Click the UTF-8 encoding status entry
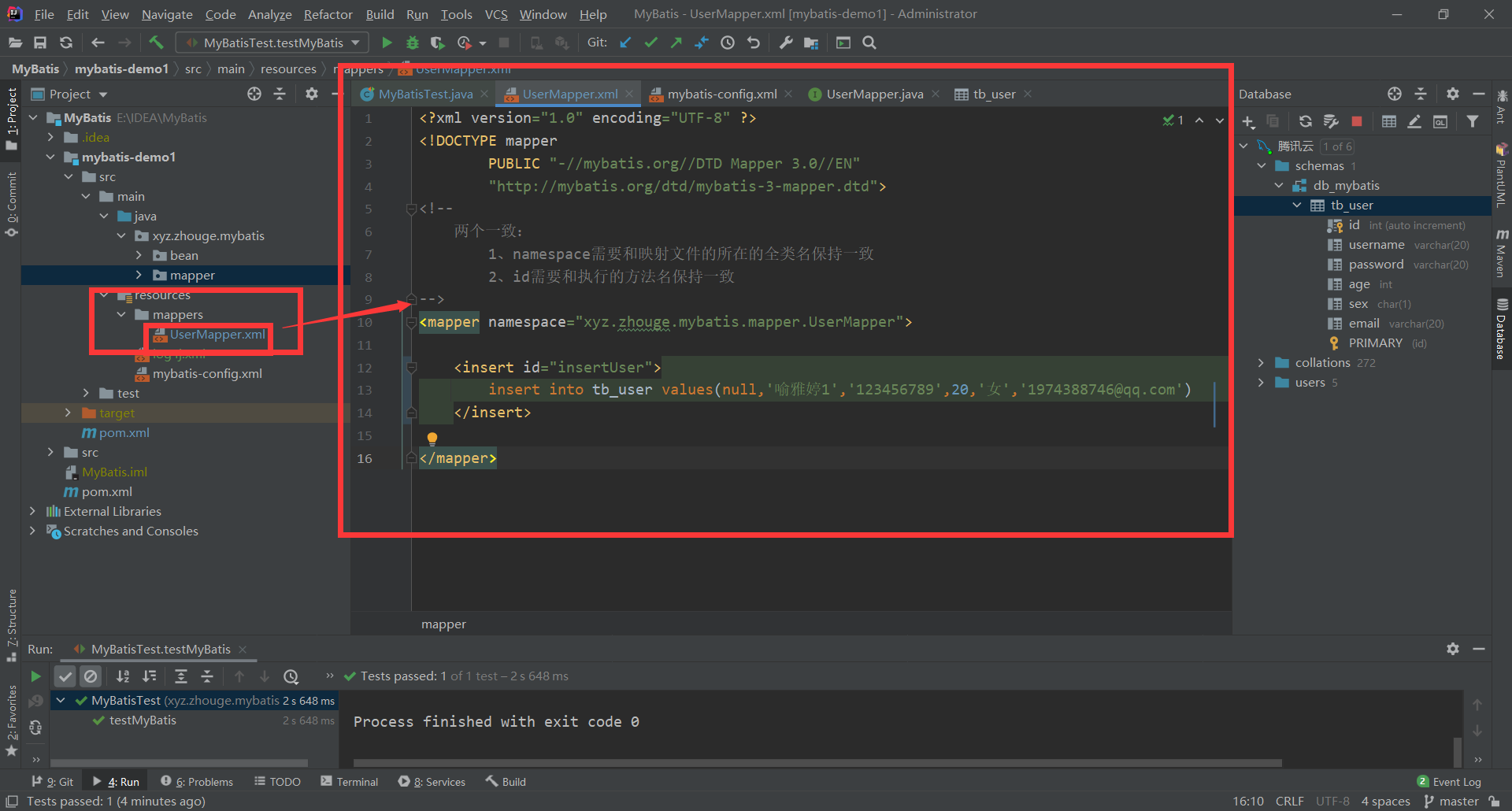1512x811 pixels. [1332, 801]
